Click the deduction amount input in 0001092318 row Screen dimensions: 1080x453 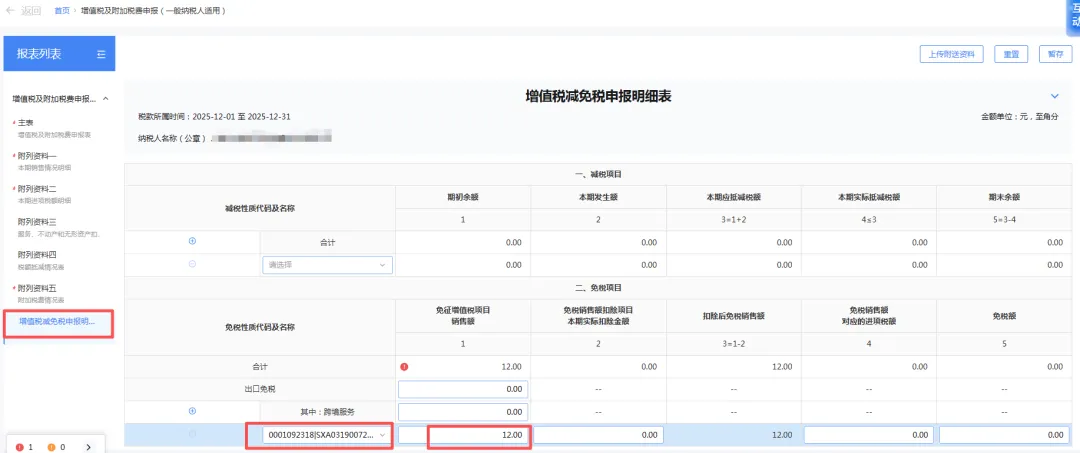599,435
